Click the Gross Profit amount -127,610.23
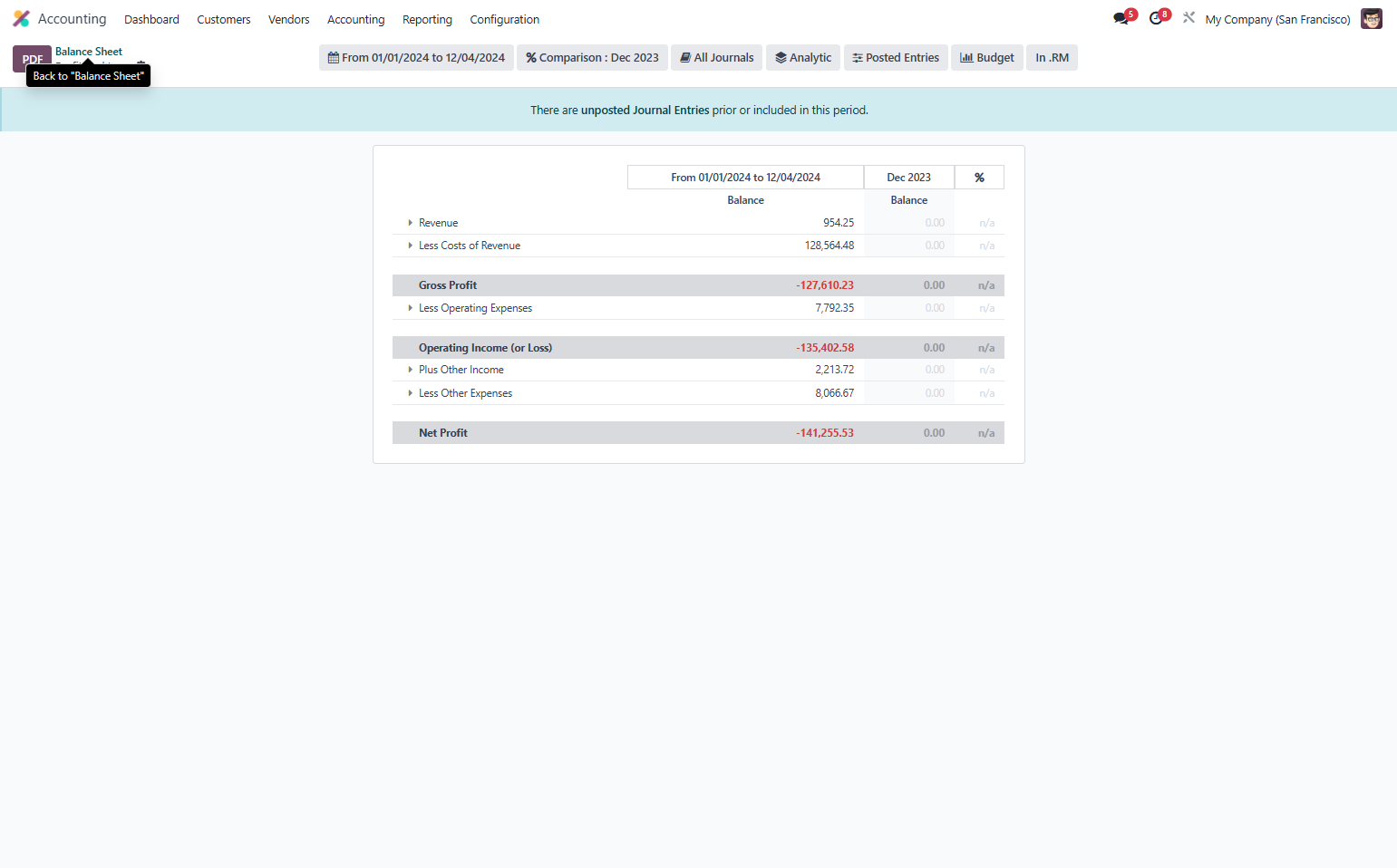 click(x=825, y=285)
